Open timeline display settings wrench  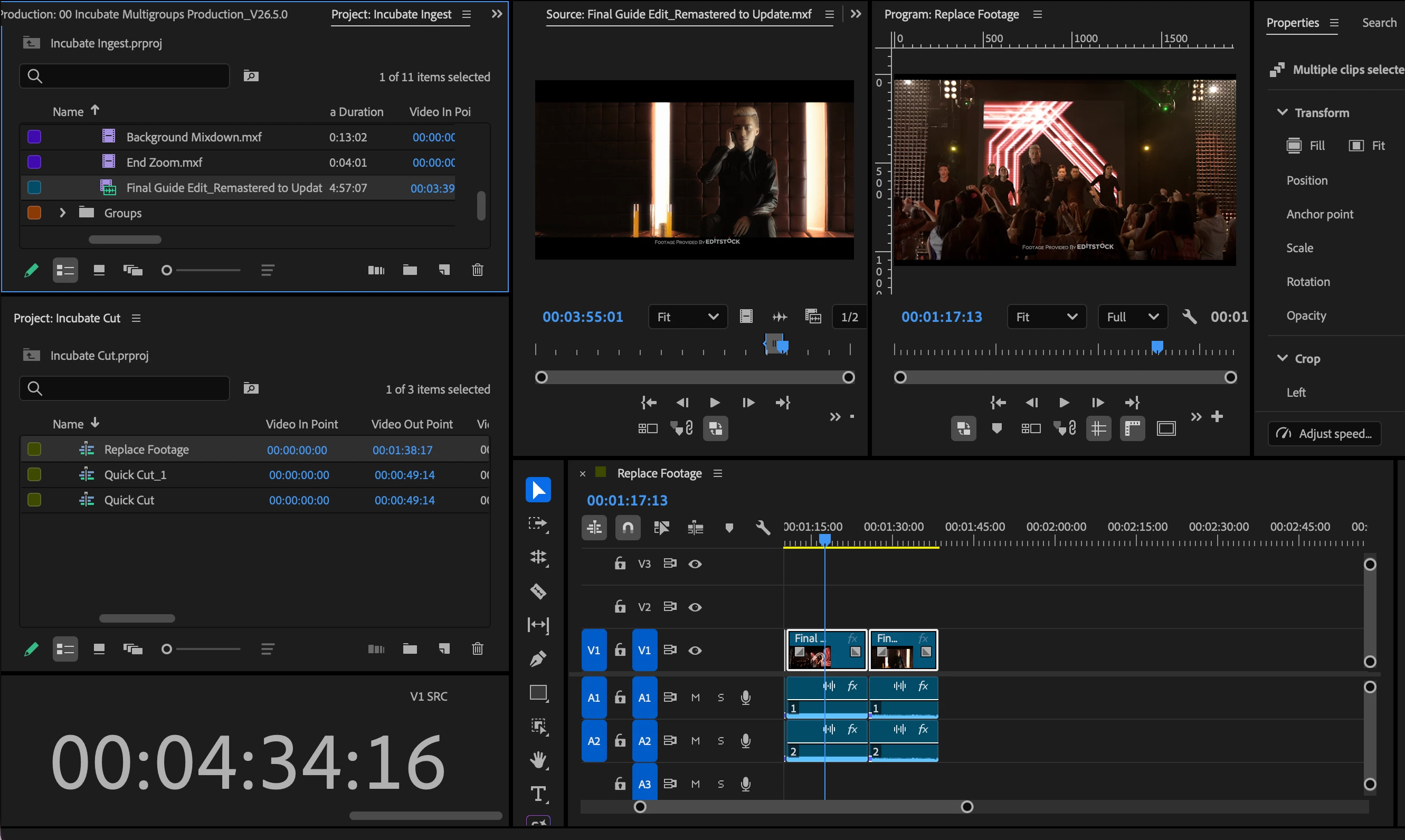763,528
